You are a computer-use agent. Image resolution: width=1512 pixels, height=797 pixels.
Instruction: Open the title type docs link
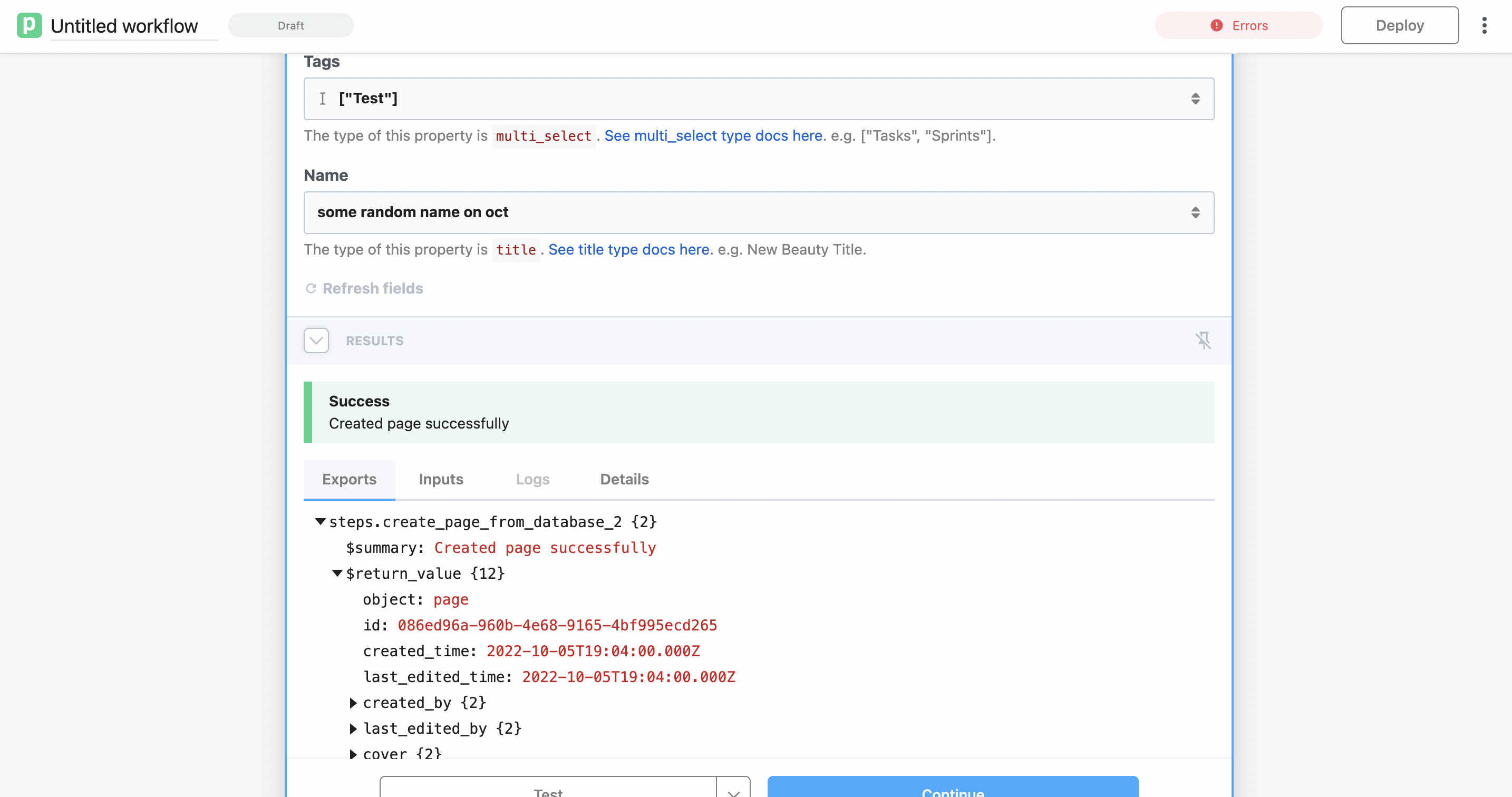[x=628, y=249]
